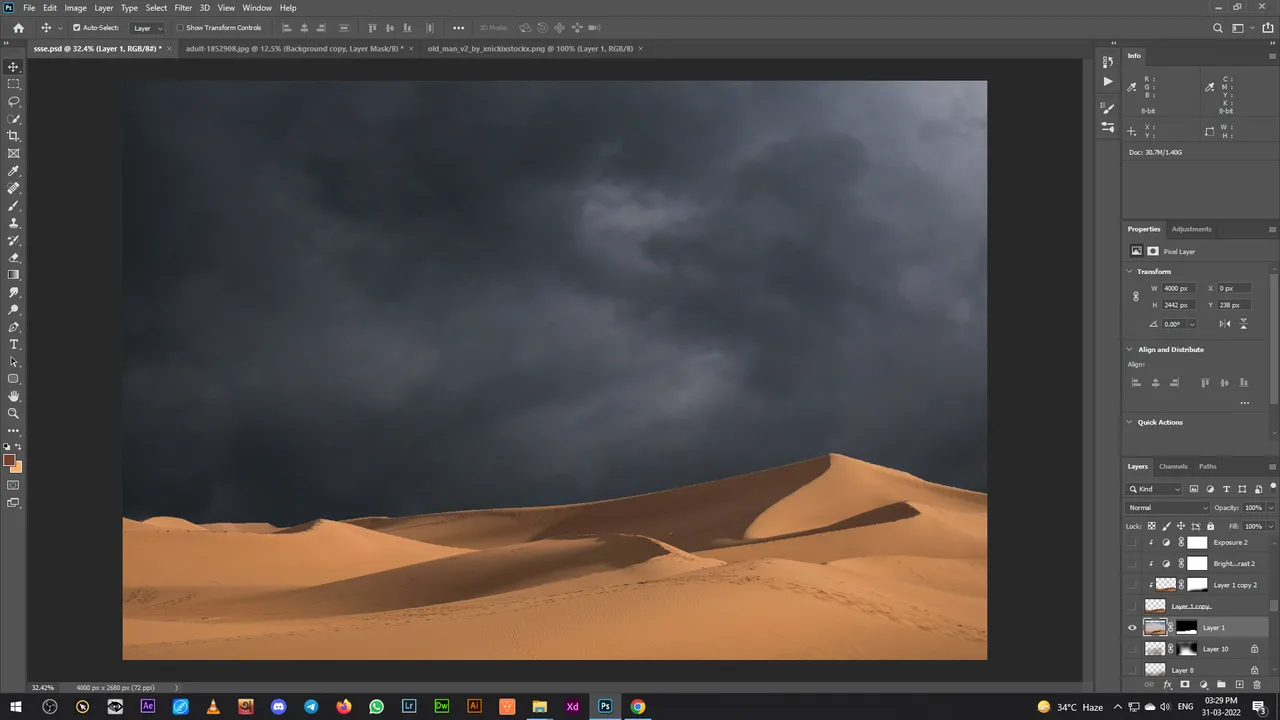Open the Actions panel play icon

pos(1107,81)
